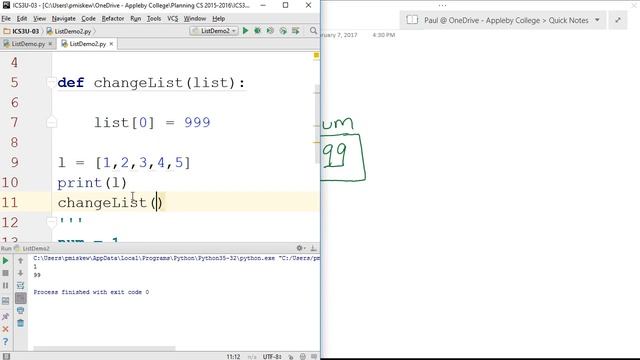Click OneNote's three-dots menu at top
The width and height of the screenshot is (640, 360).
[x=442, y=6]
